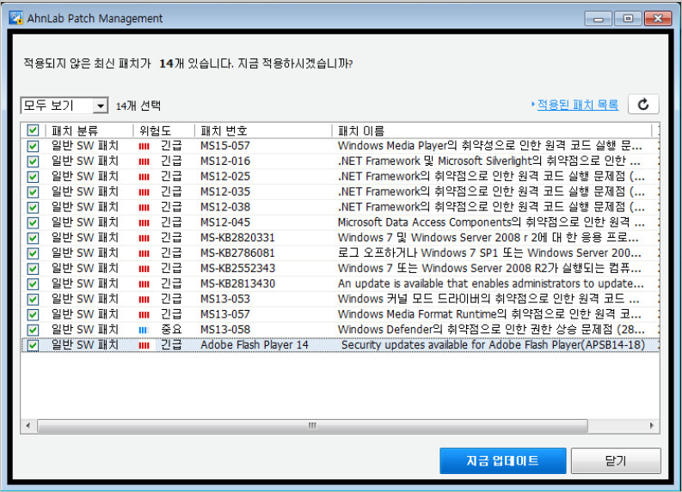Open the 모두 보기 filter dropdown
This screenshot has height=492, width=682.
(x=64, y=106)
